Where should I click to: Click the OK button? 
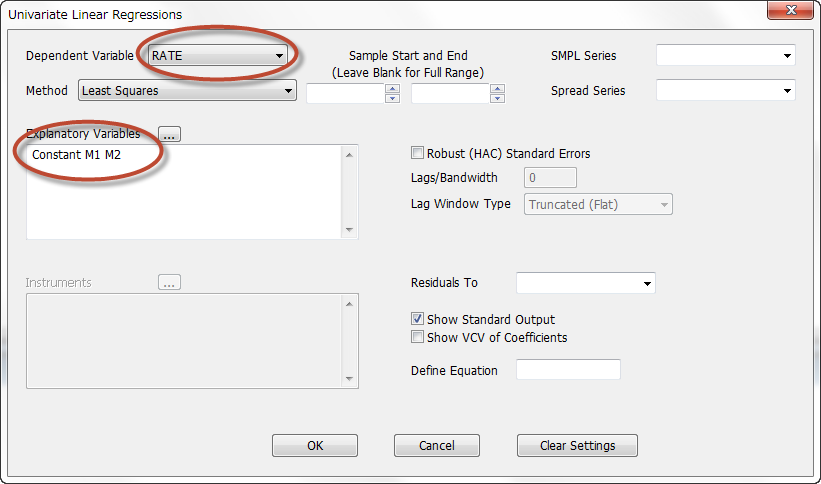315,445
